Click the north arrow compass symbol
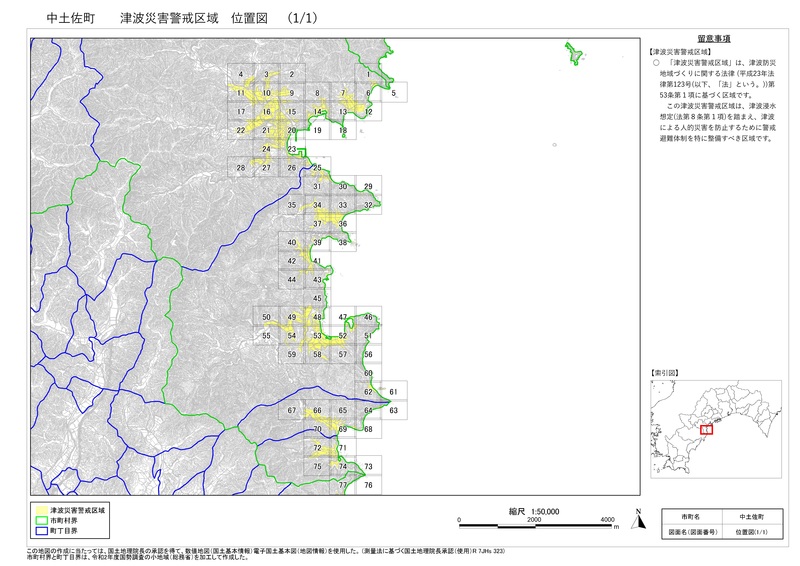 coord(637,516)
